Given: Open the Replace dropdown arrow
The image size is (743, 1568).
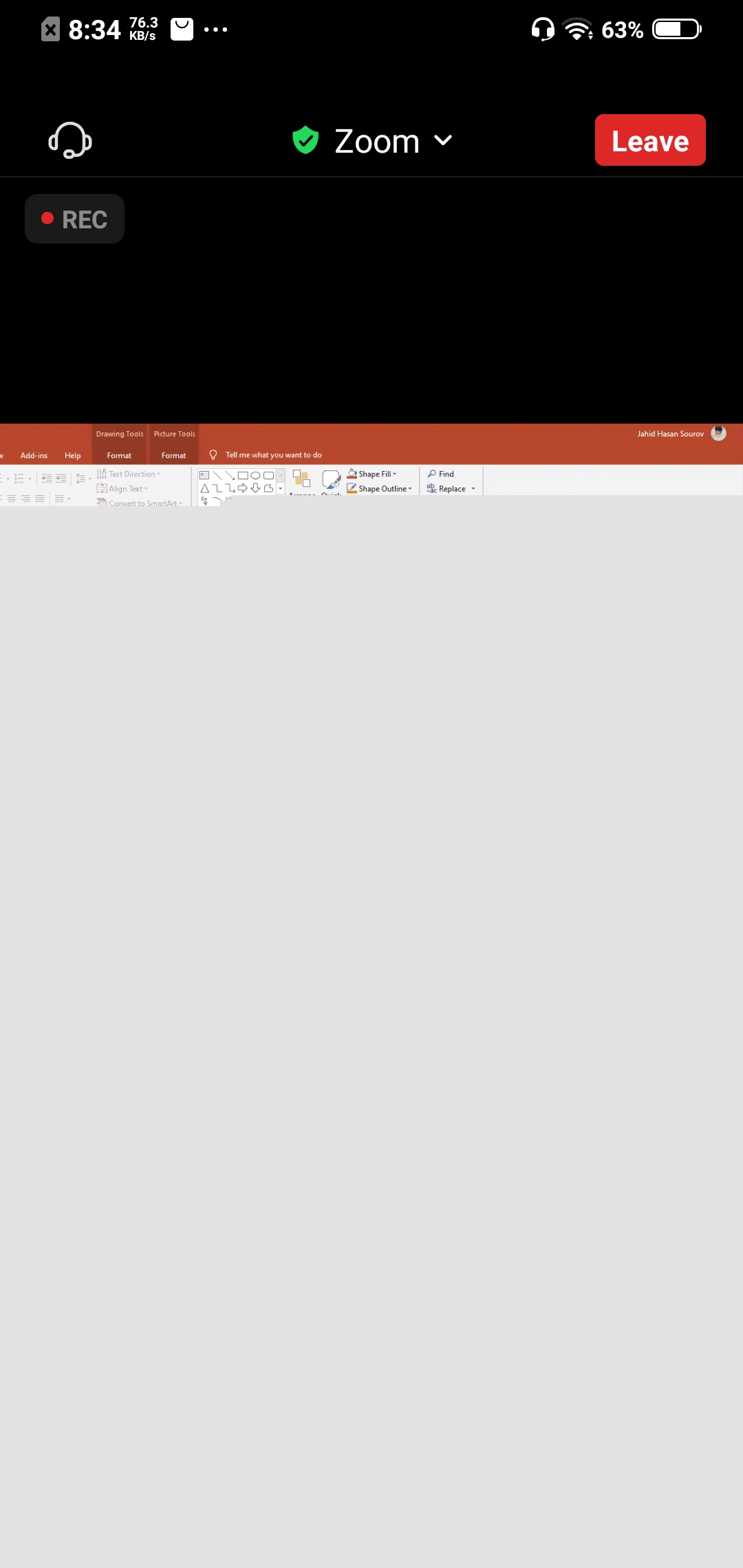Looking at the screenshot, I should pyautogui.click(x=473, y=489).
